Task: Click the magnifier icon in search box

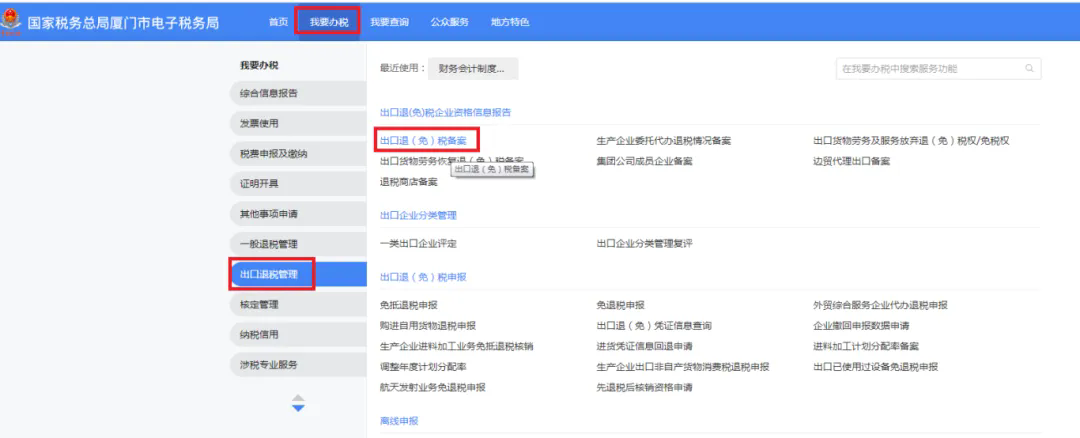Action: 1029,68
